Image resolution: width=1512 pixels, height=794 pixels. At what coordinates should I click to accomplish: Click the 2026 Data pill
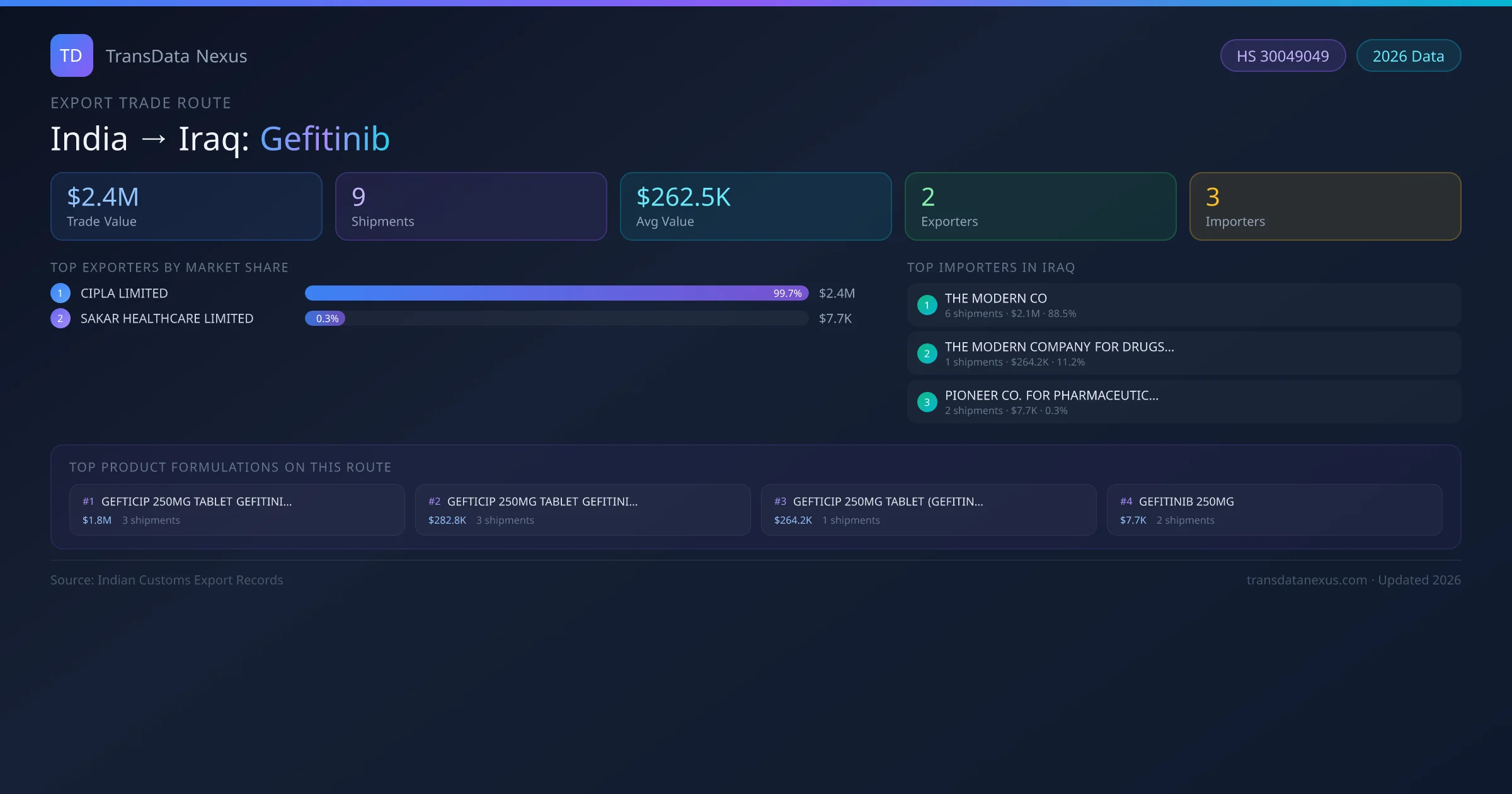pos(1408,56)
